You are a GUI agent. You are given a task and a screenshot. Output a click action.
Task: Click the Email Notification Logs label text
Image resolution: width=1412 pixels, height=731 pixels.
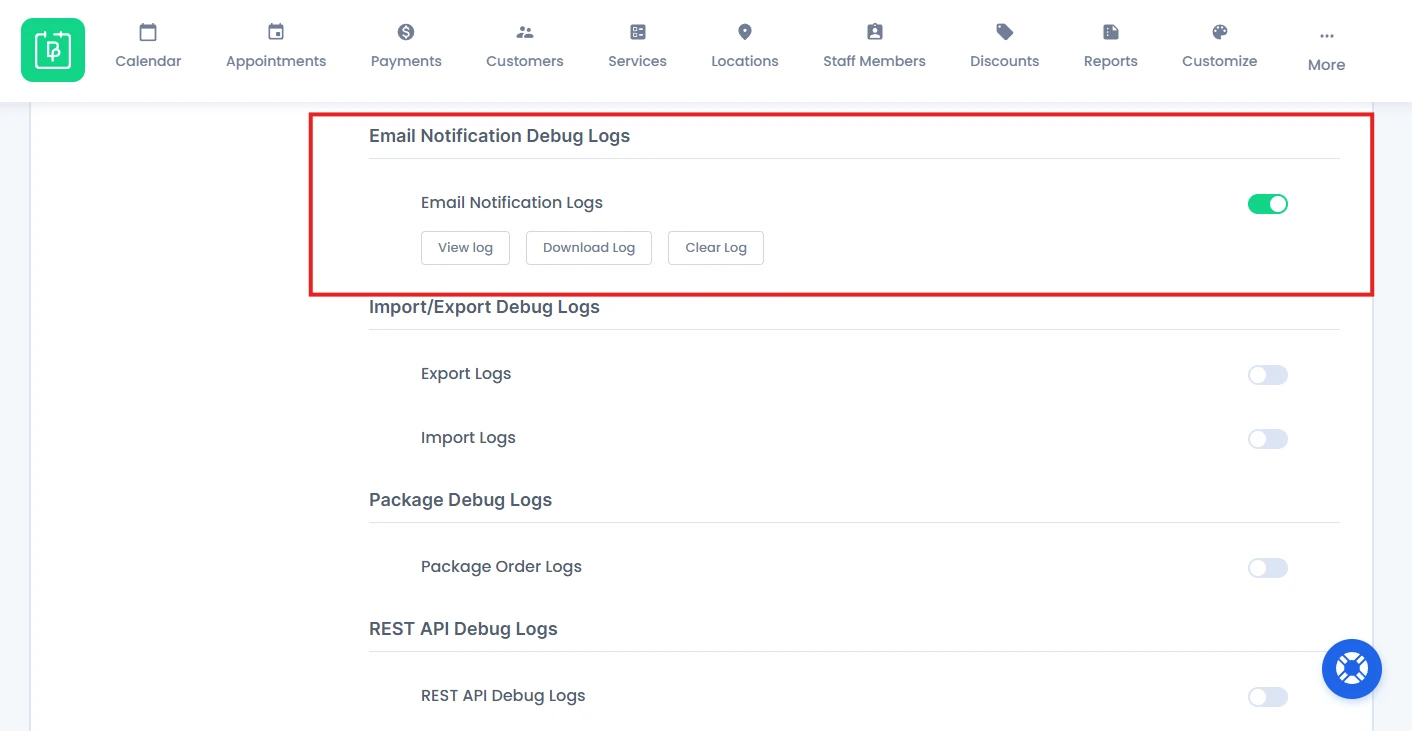tap(512, 203)
